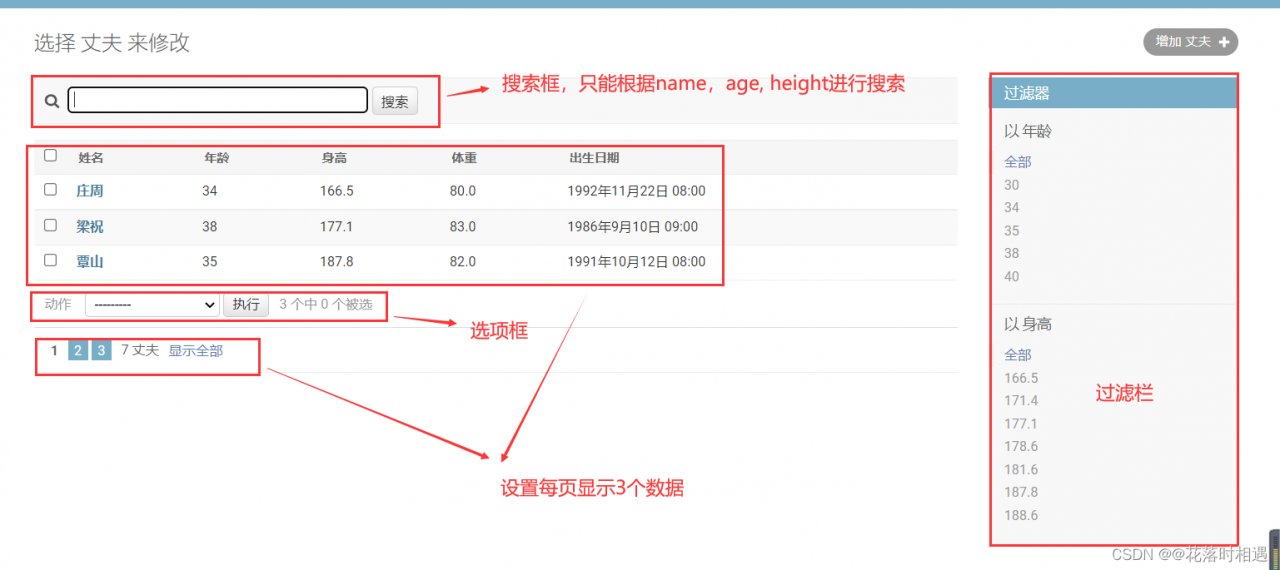Click the 执行 button
The width and height of the screenshot is (1280, 570).
[x=246, y=305]
